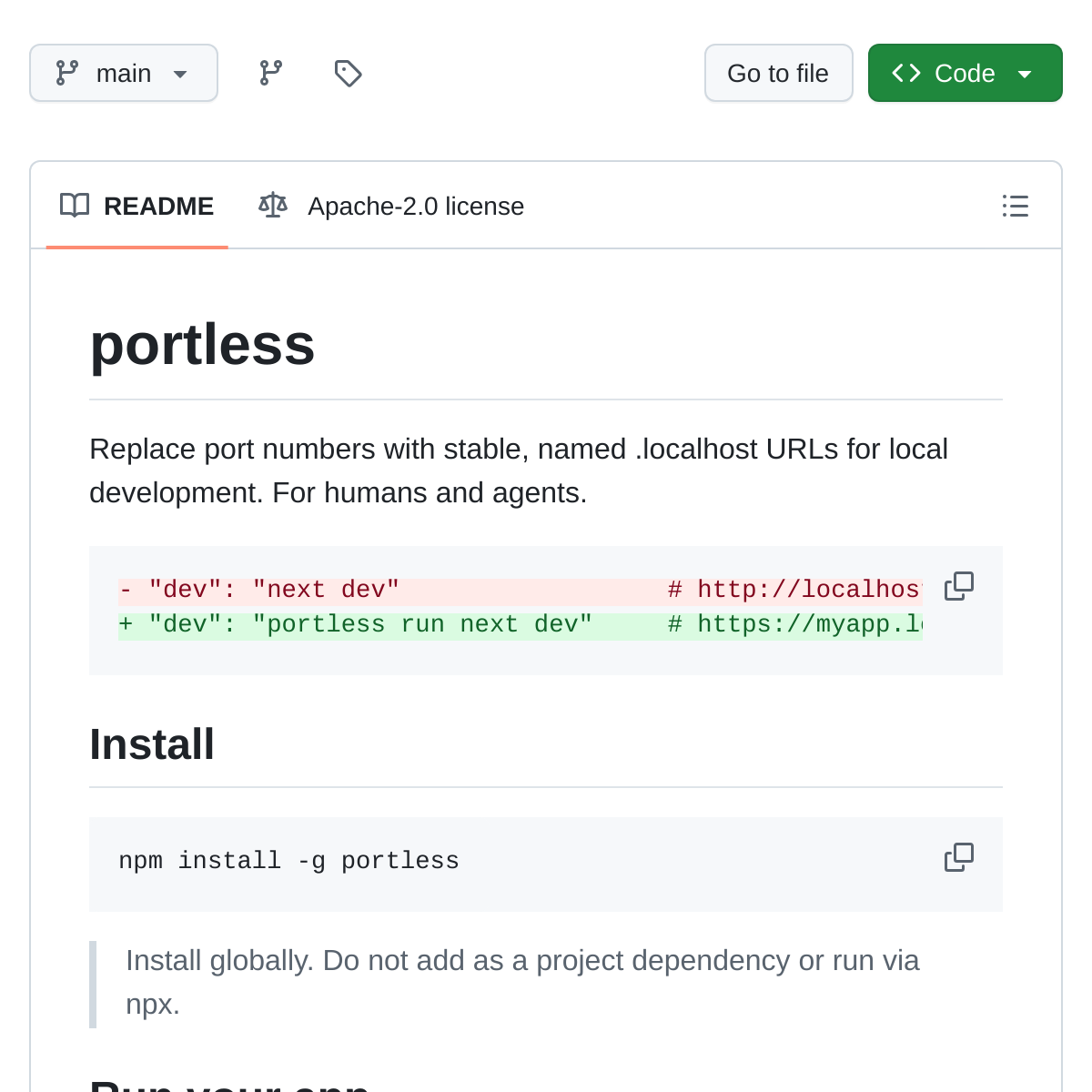
Task: Click the Install section heading
Action: tap(152, 744)
